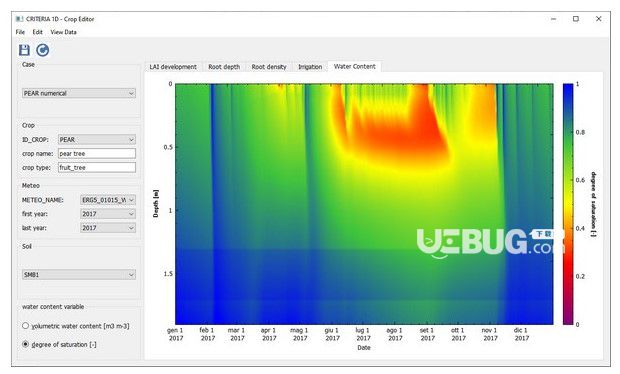Maximize the Crop Editor window
The image size is (620, 374).
click(576, 19)
